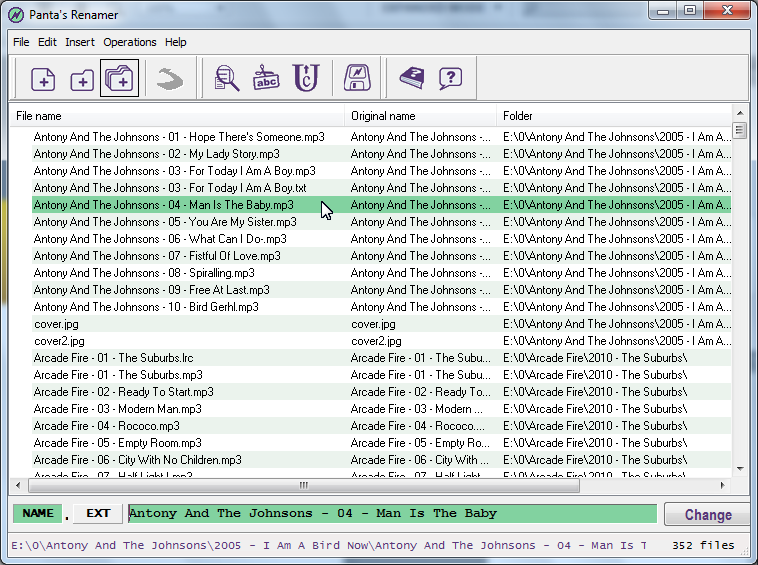
Task: Click the floppy disk rename save icon
Action: [x=357, y=78]
